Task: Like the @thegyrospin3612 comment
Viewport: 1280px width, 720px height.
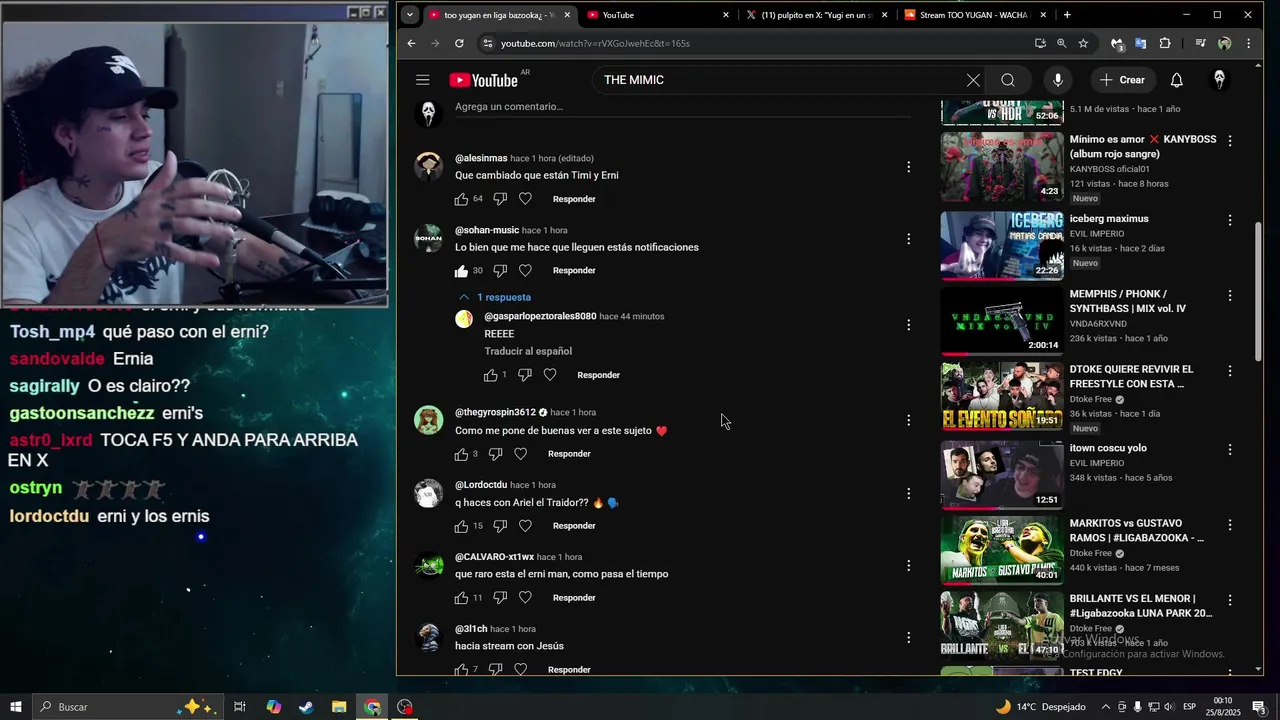Action: tap(461, 454)
